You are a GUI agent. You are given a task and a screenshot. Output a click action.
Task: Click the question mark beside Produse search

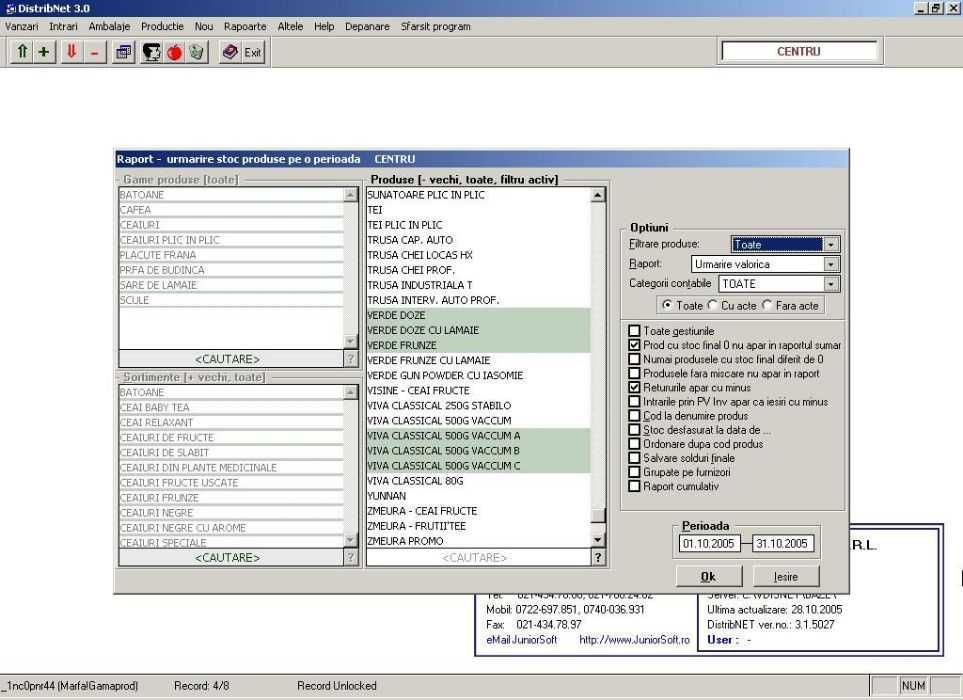pyautogui.click(x=598, y=557)
